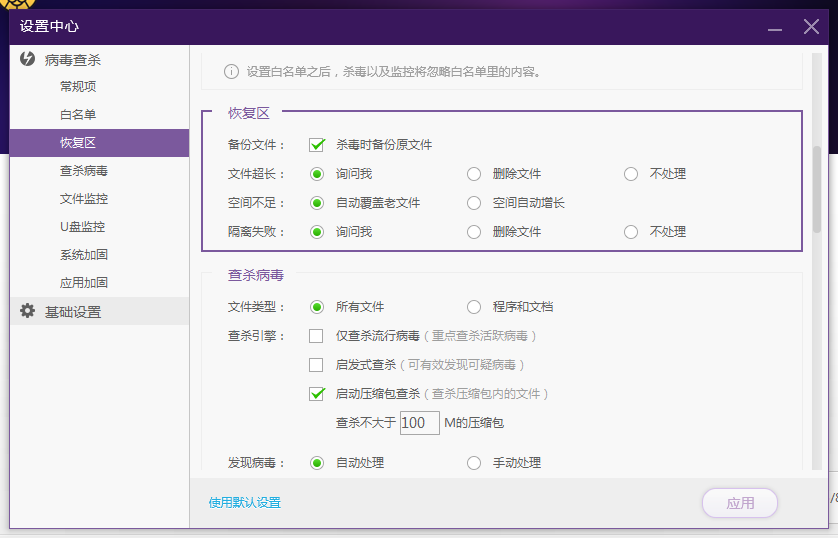Enable 启发式查杀 checkbox

317,365
